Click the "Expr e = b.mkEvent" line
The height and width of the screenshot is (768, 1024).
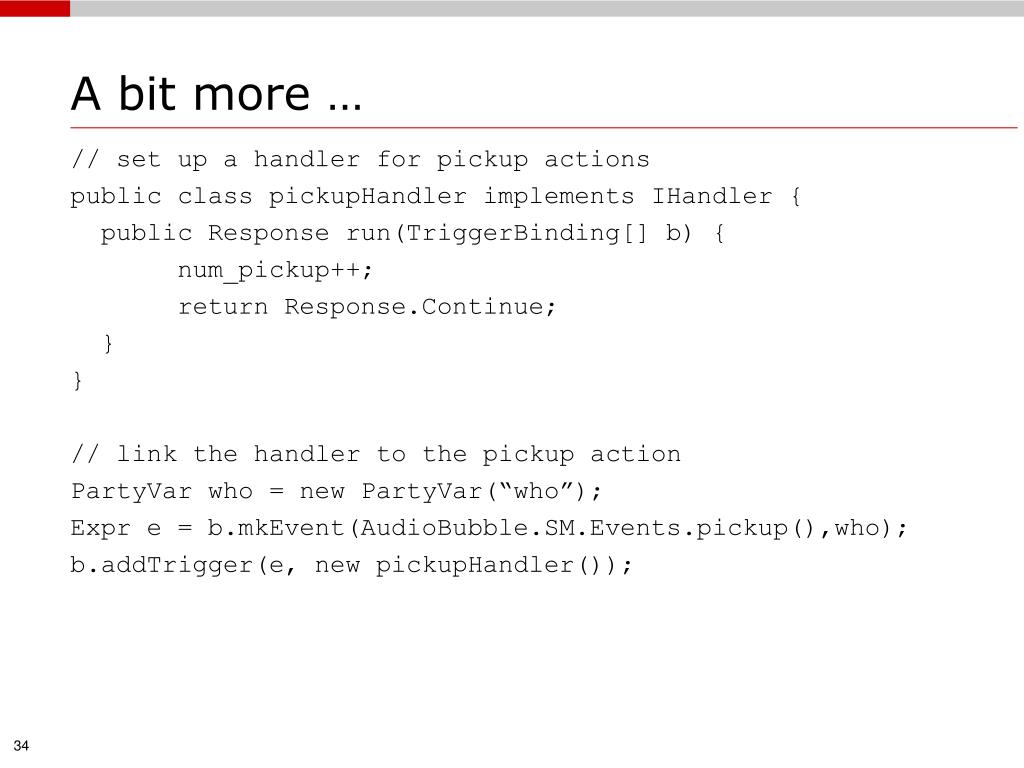(490, 528)
